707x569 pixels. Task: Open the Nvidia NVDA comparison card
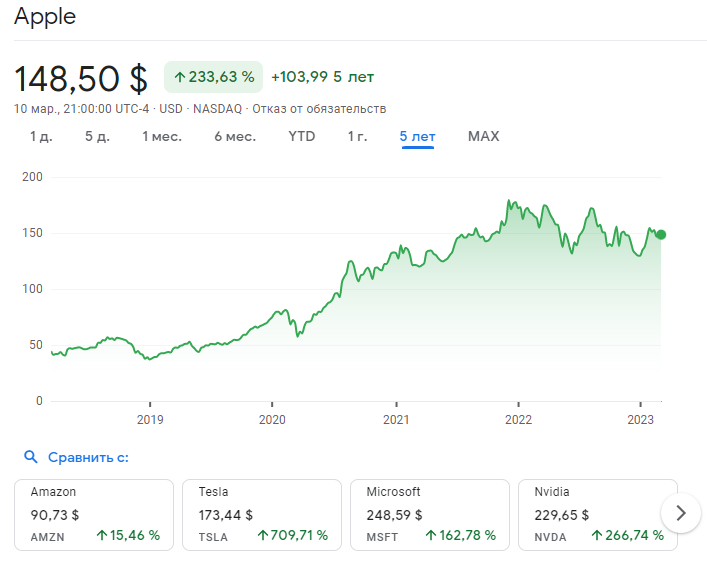(597, 514)
